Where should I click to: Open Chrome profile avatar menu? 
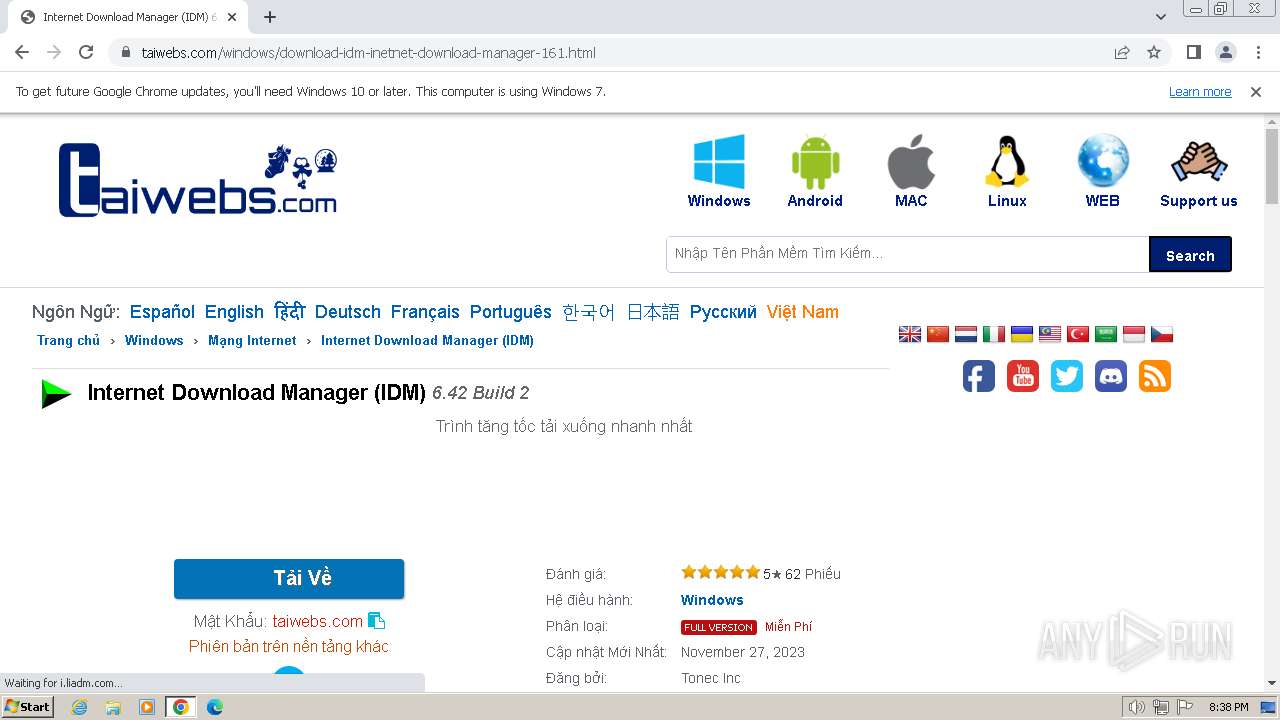1225,52
